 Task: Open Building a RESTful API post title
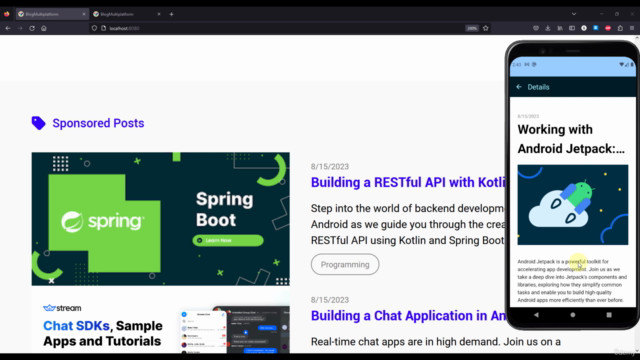click(408, 182)
